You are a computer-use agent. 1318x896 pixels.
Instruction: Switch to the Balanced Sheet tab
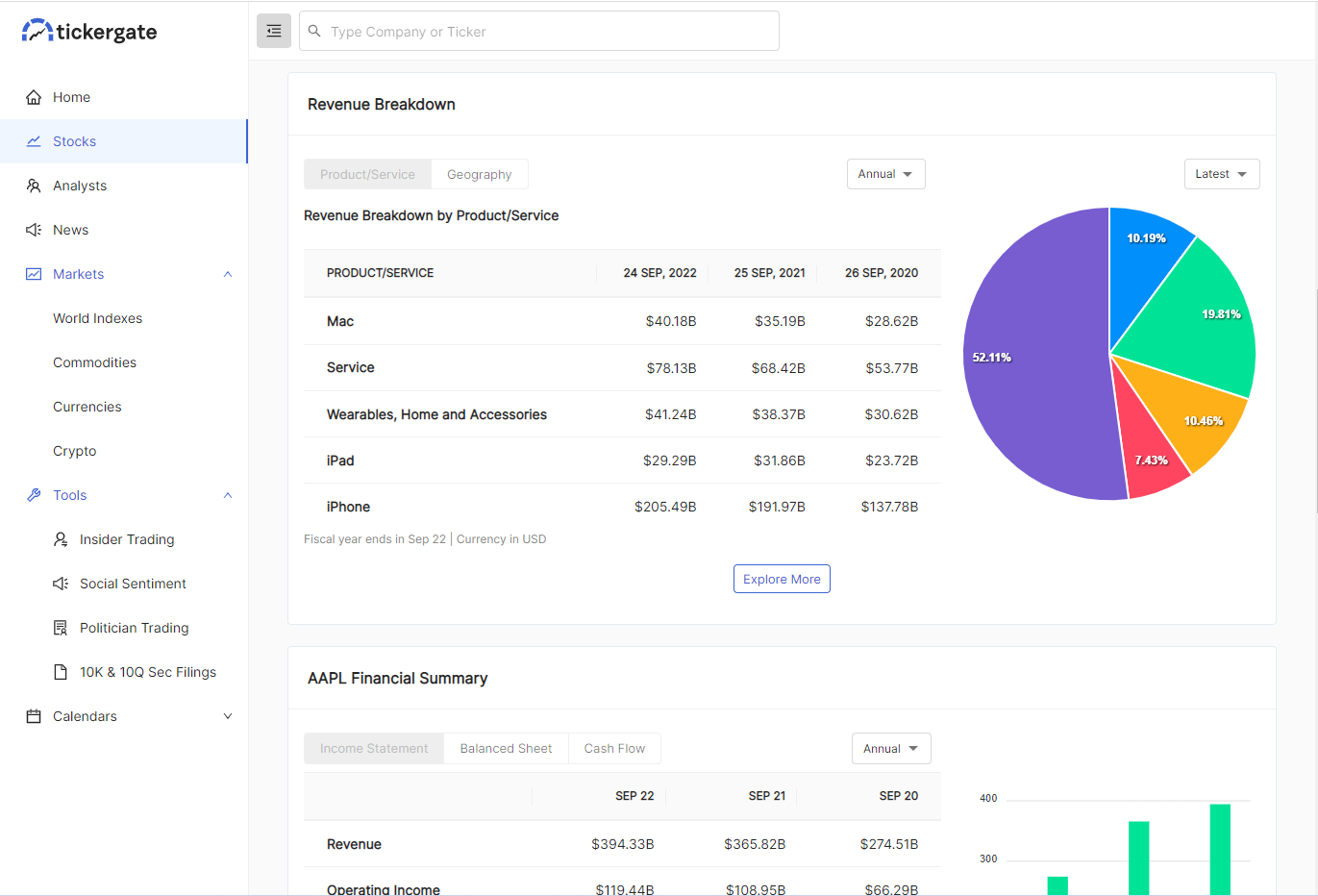point(506,749)
